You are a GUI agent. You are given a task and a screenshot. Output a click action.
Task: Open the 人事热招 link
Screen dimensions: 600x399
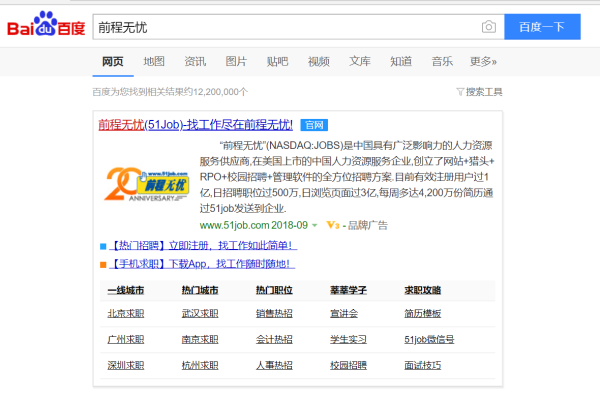pos(274,365)
